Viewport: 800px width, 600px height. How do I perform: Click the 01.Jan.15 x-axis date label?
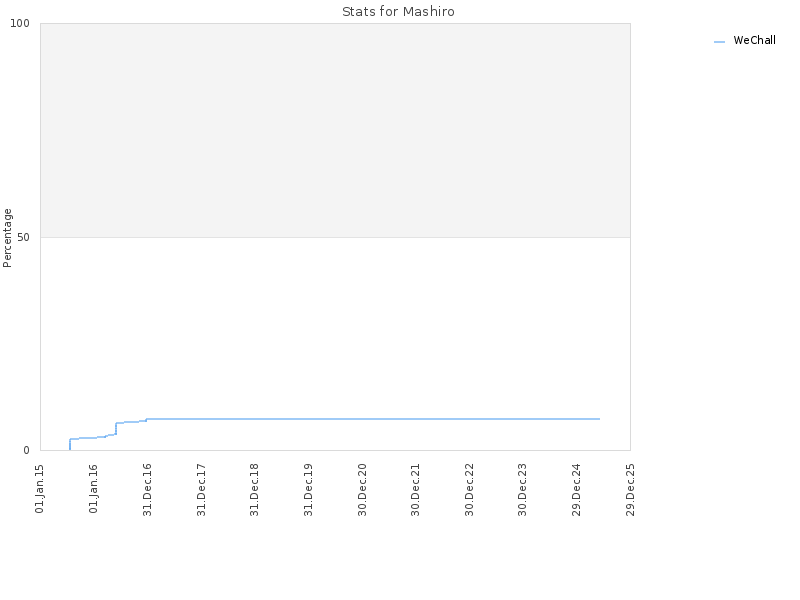40,488
